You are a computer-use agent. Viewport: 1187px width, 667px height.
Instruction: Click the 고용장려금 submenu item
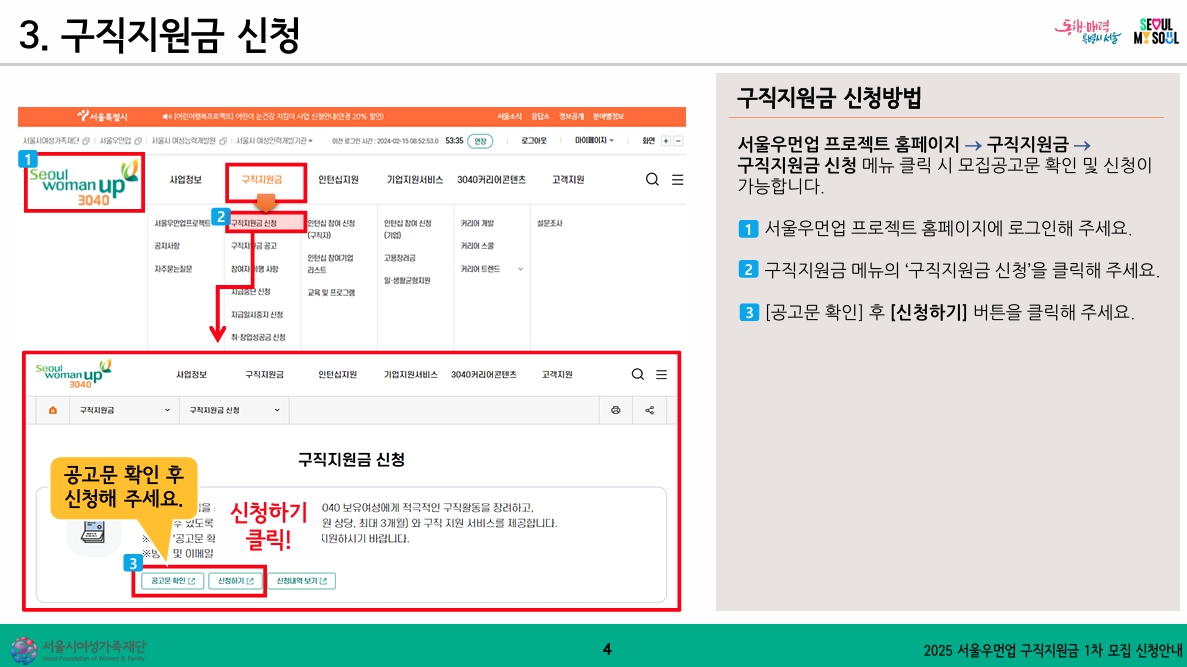[400, 258]
